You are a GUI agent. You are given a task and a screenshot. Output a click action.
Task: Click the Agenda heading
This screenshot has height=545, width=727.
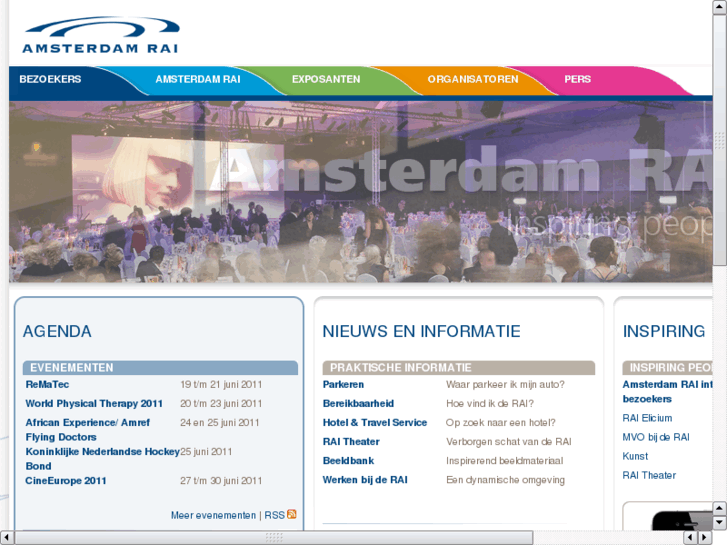tap(57, 331)
